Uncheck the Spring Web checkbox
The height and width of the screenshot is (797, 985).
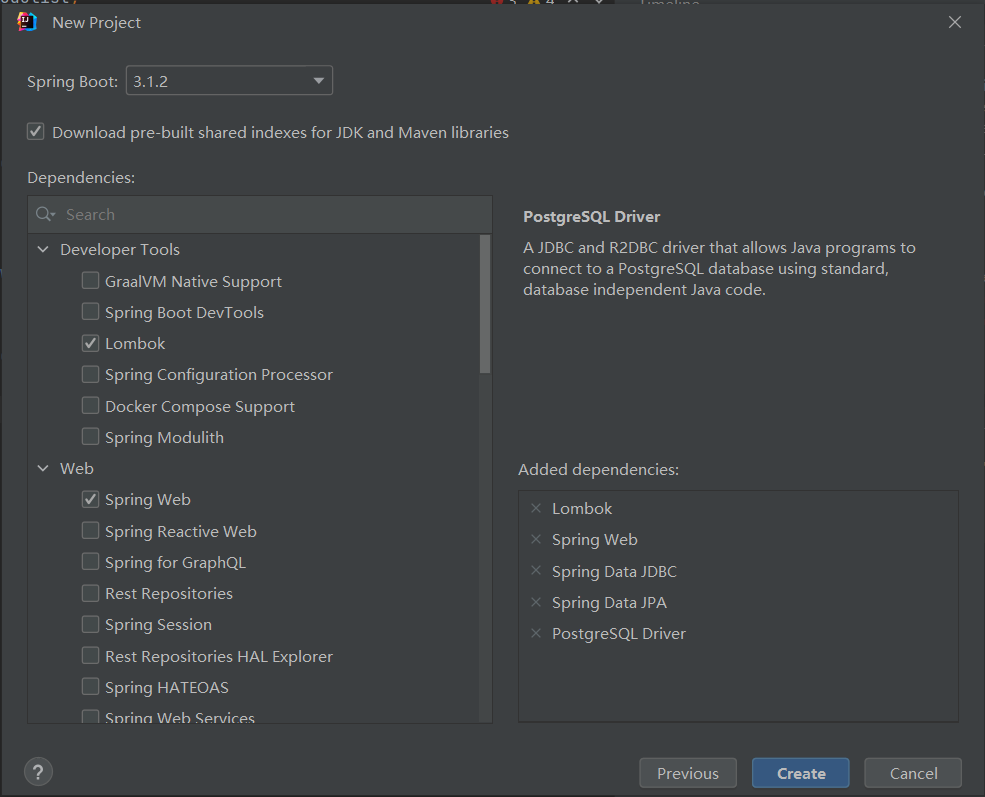point(90,499)
